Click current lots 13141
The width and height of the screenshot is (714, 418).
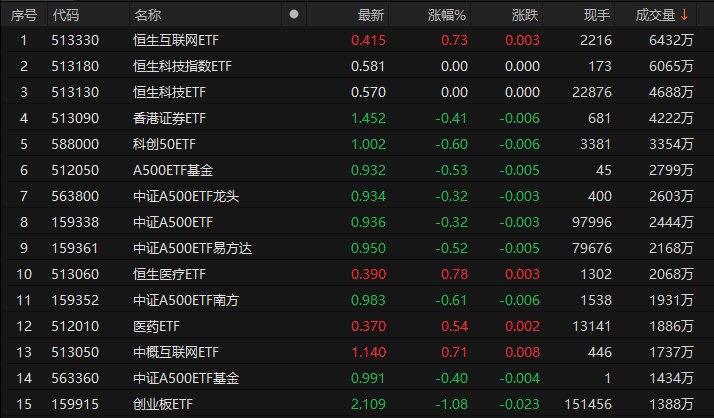tap(592, 326)
